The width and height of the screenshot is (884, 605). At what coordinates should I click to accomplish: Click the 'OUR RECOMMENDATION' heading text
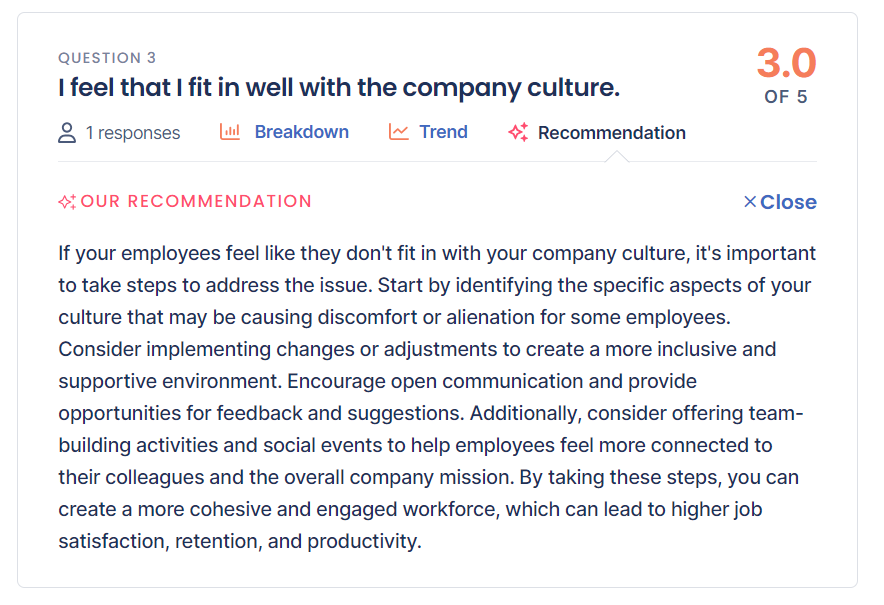[x=196, y=201]
